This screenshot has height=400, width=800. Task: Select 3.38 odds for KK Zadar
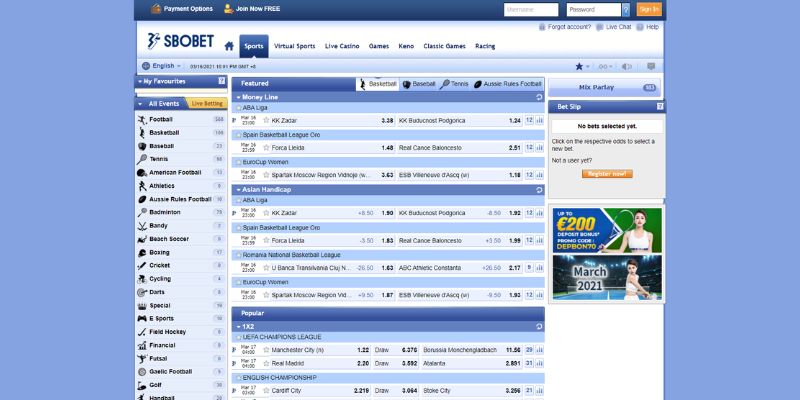(387, 120)
